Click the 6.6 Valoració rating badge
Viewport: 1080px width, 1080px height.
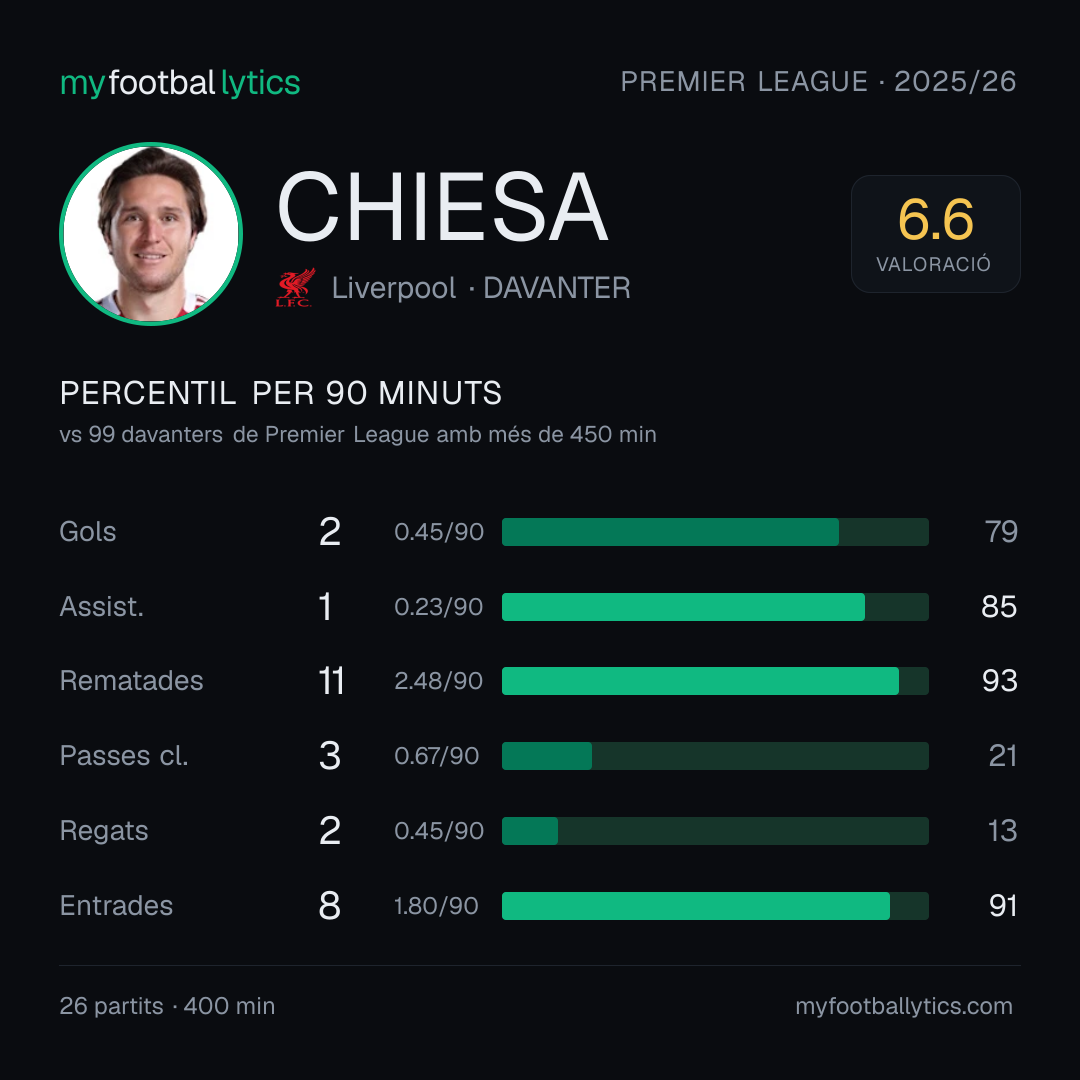pos(935,234)
